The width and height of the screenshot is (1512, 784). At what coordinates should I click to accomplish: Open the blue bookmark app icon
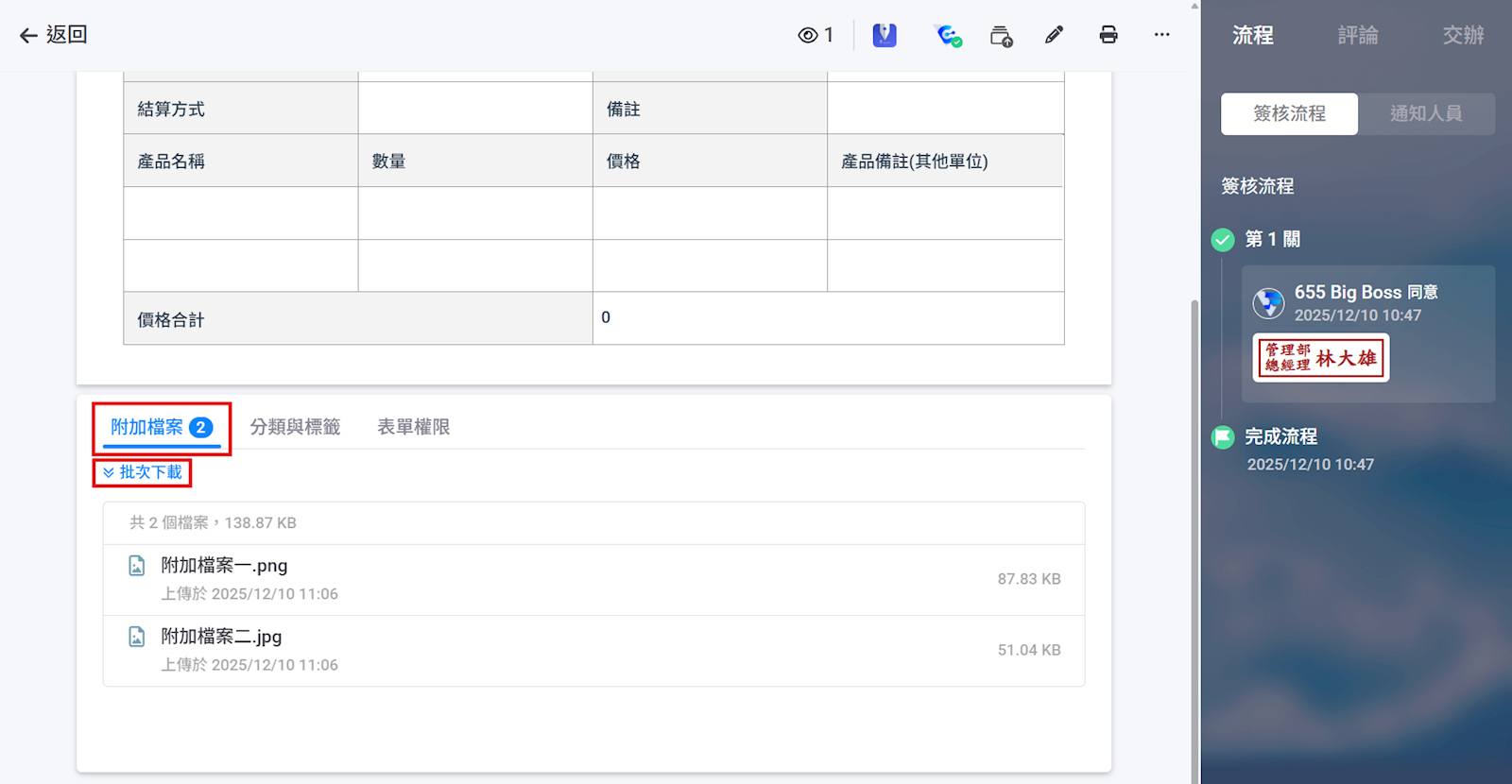[885, 36]
